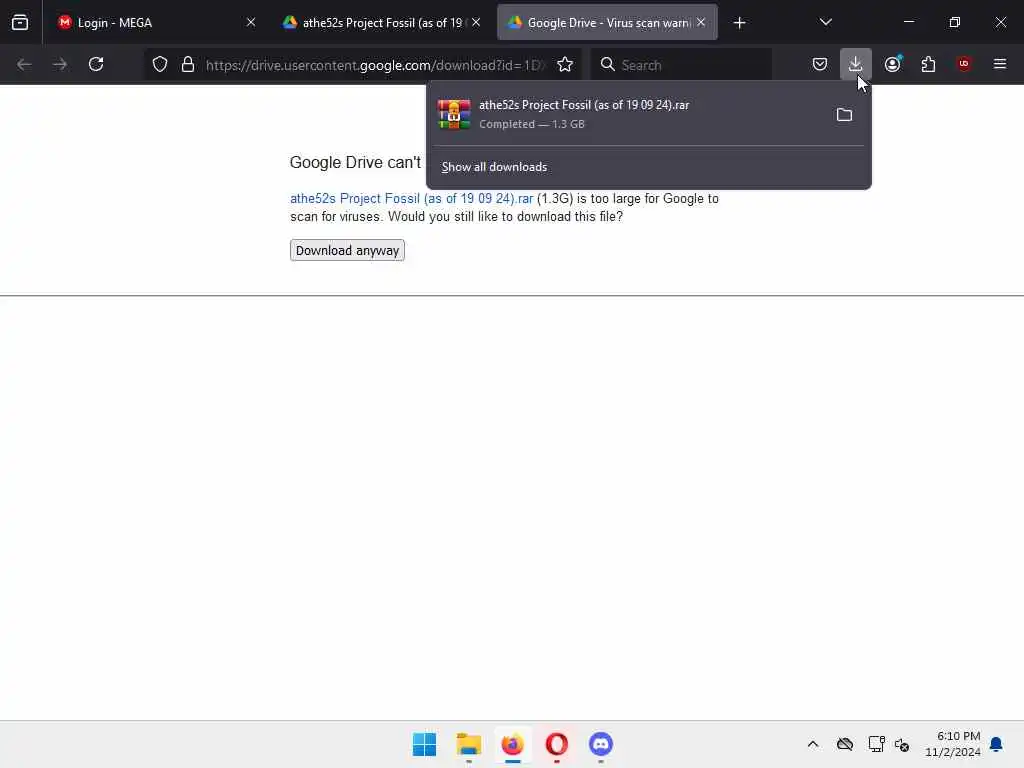Show downloaded rar file in folder
Screen dimensions: 1024x768
point(844,115)
